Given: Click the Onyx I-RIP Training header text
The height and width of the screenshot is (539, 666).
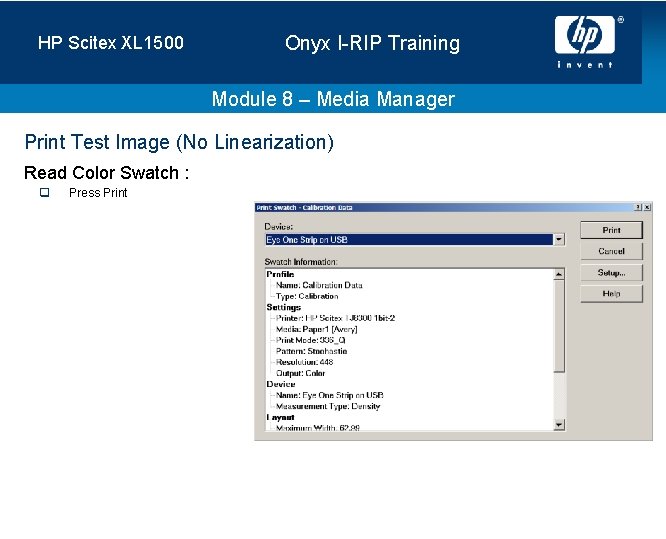Looking at the screenshot, I should 373,43.
